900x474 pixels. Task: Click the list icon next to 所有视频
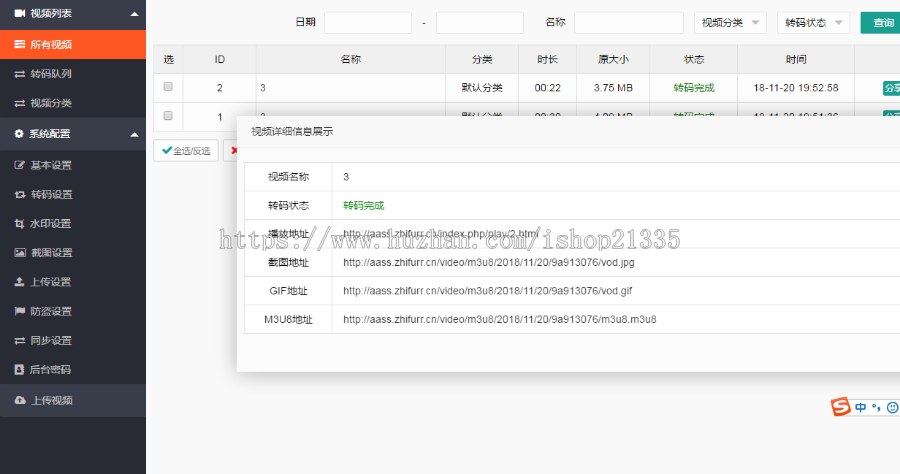20,44
